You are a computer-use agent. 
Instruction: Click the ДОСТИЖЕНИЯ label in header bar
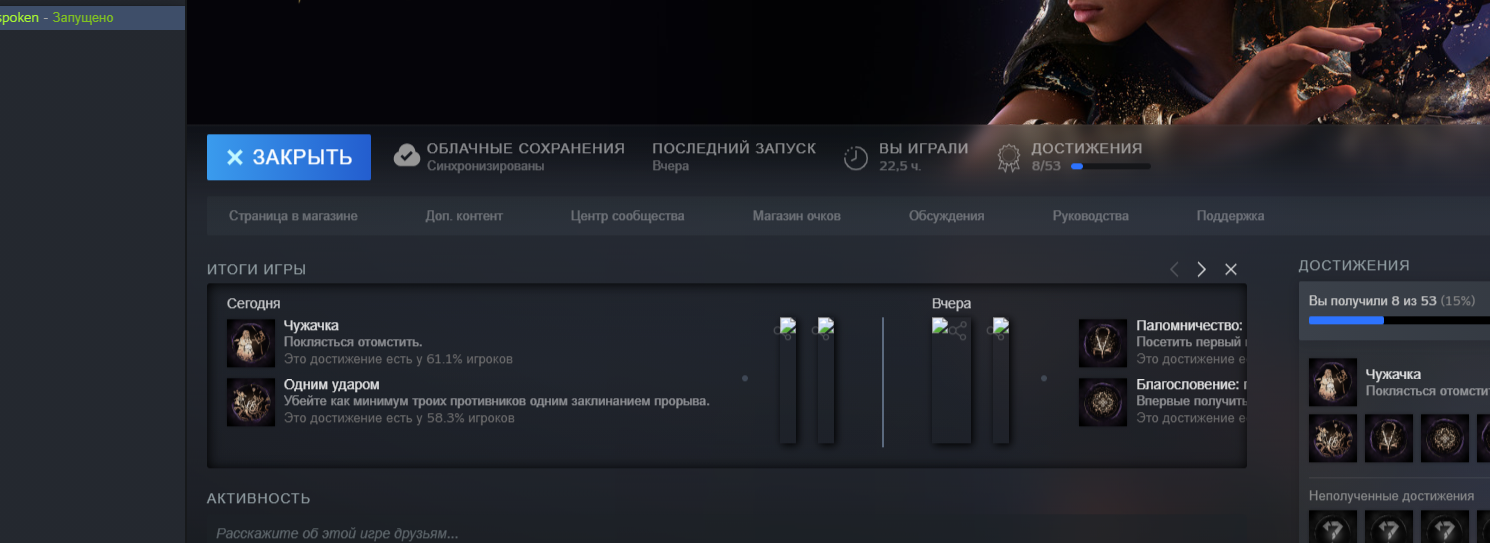[1087, 148]
